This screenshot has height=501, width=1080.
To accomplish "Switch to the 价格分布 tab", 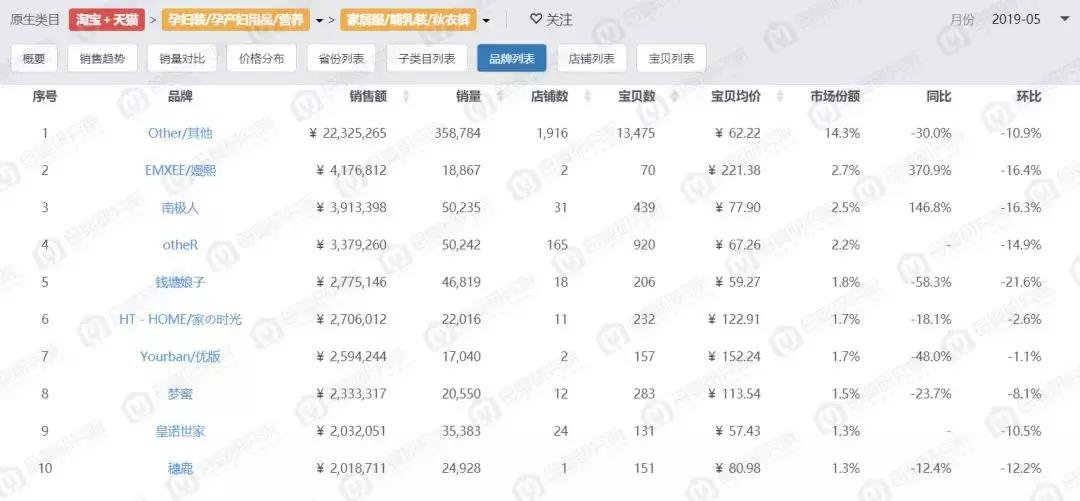I will 261,59.
